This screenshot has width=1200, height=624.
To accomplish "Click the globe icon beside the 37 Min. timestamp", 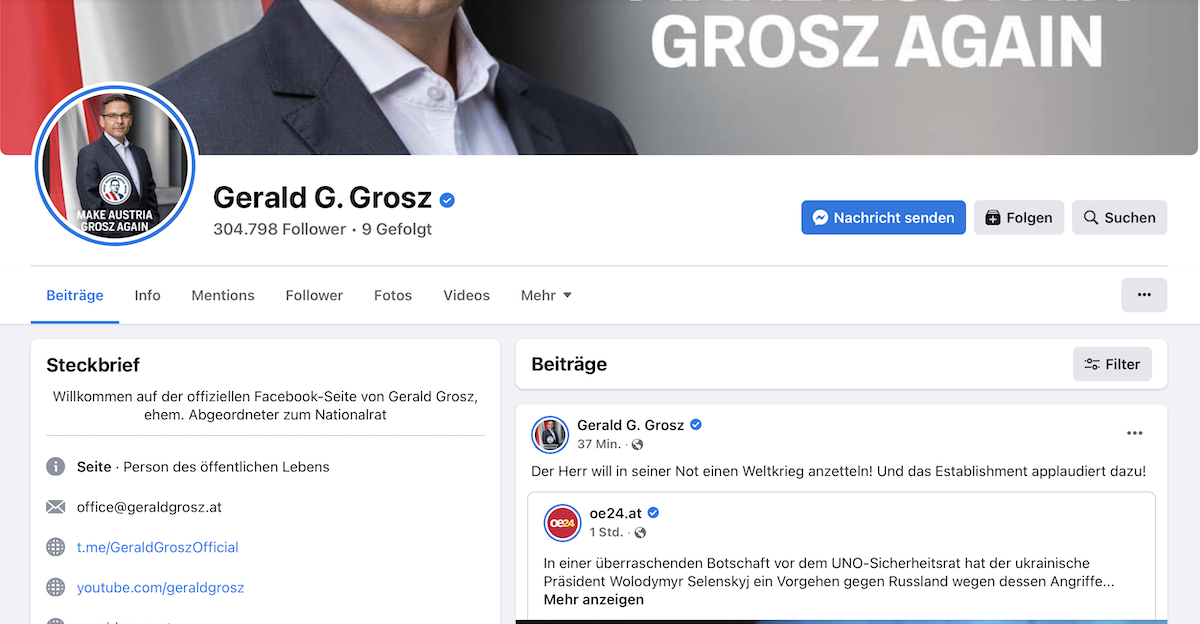I will click(637, 444).
